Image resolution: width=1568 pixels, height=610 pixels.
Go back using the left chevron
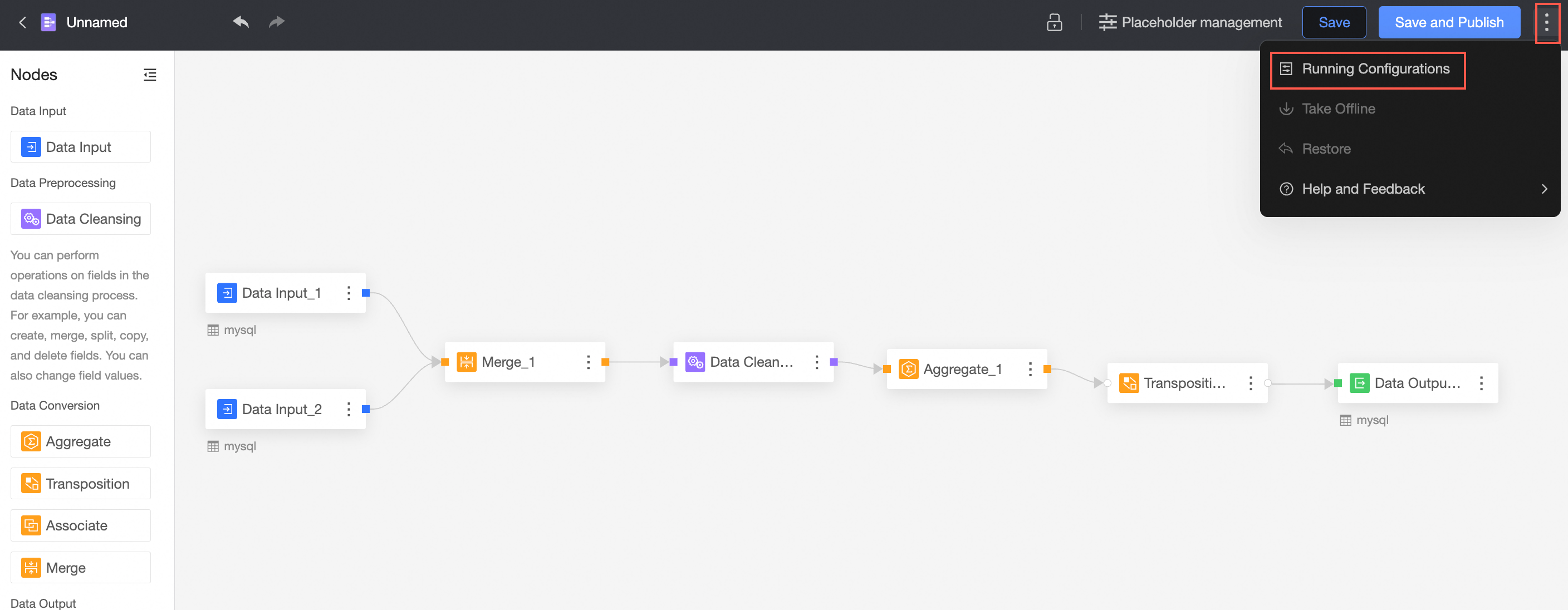22,22
